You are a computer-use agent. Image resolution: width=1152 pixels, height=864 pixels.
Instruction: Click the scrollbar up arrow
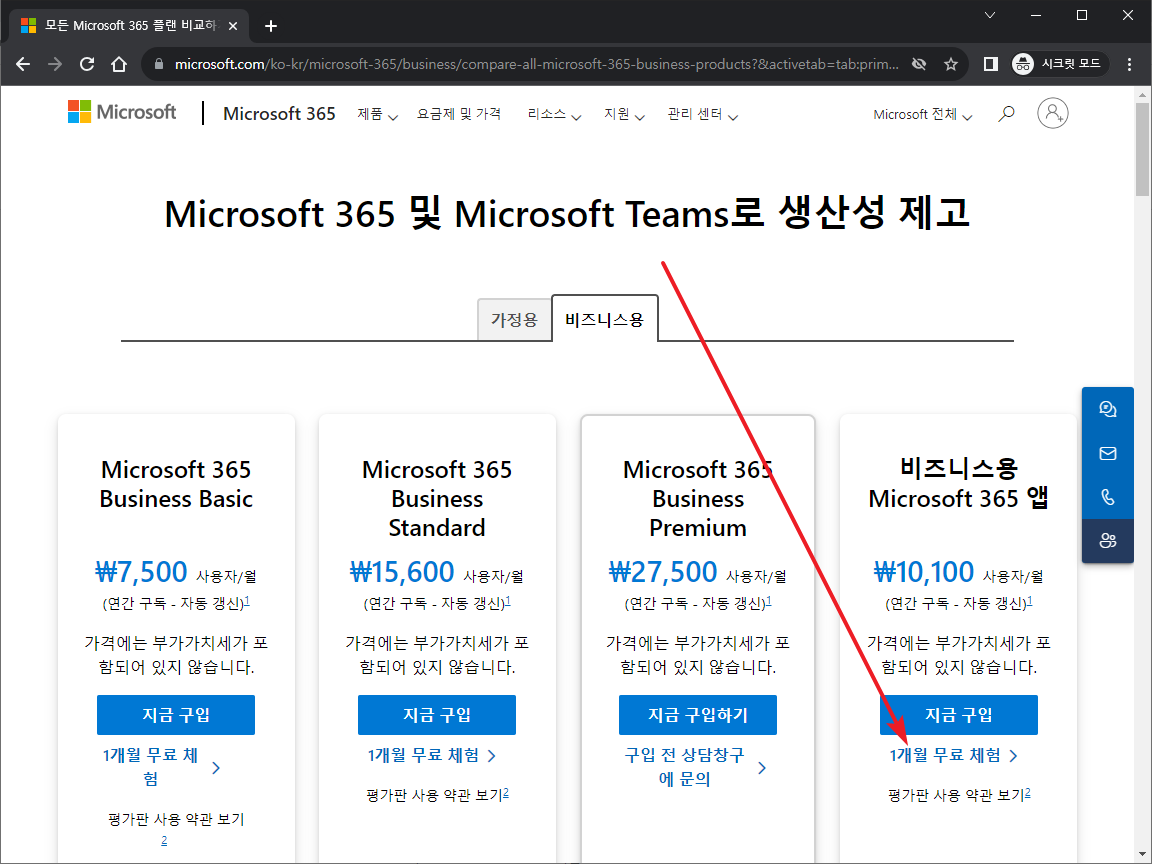pos(1142,94)
